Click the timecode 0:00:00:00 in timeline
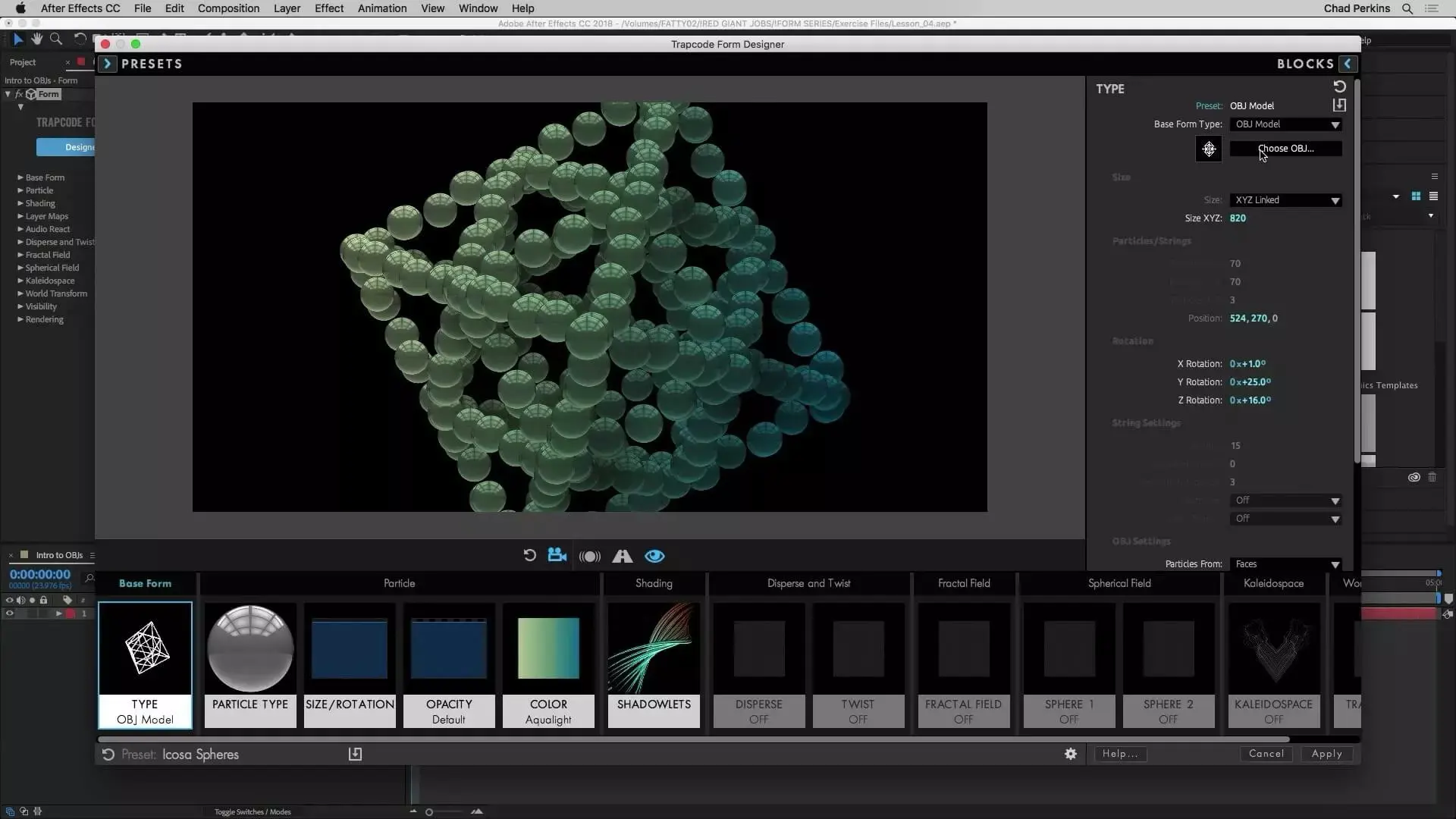 (x=40, y=575)
